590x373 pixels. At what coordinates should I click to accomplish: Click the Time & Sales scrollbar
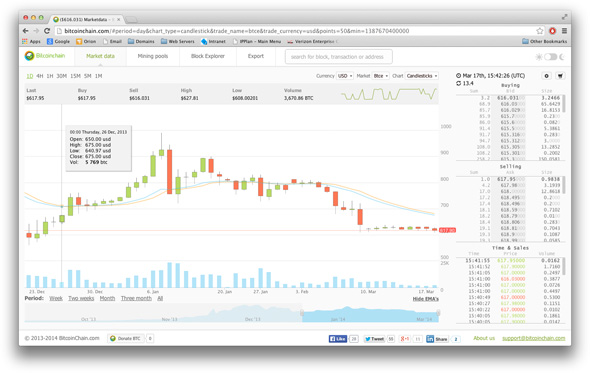(563, 265)
